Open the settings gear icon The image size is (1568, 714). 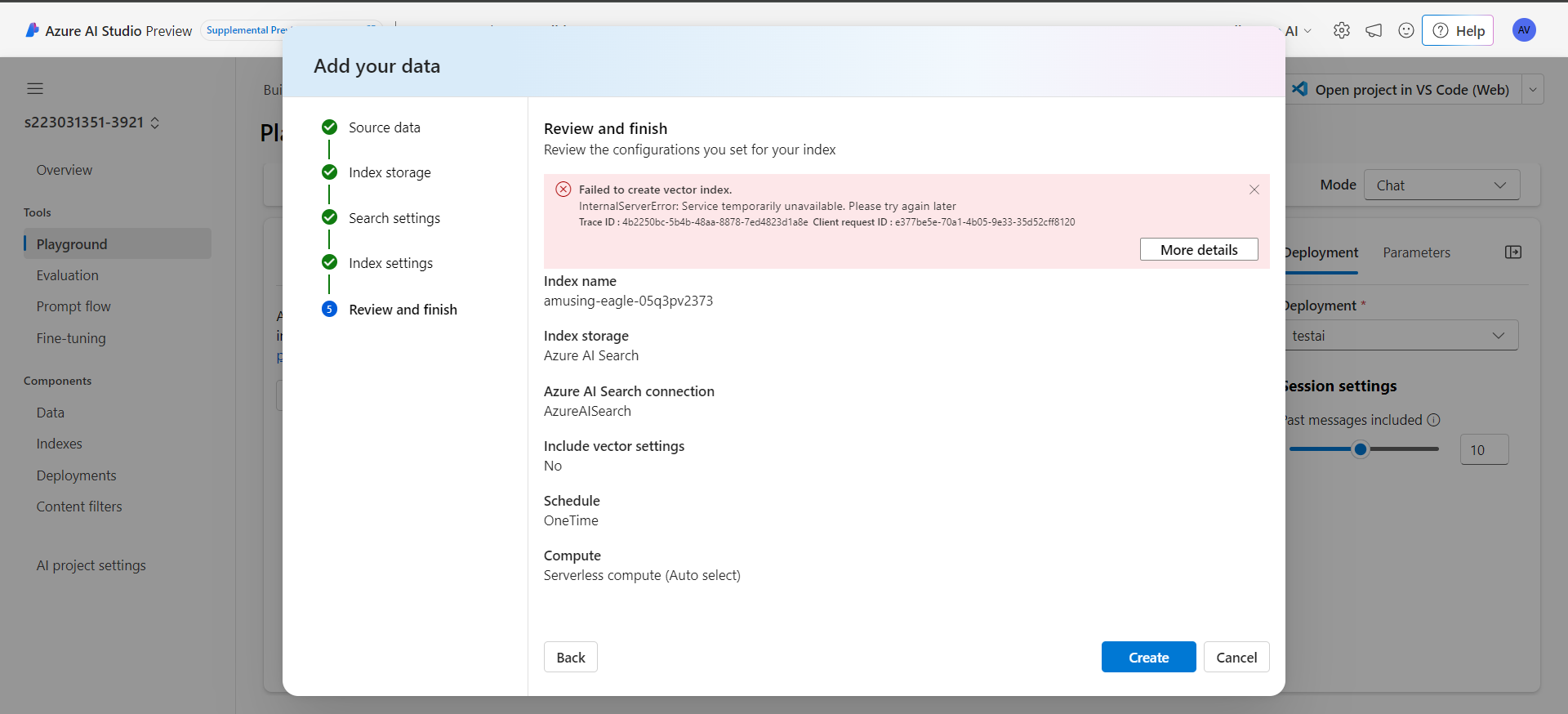tap(1341, 31)
